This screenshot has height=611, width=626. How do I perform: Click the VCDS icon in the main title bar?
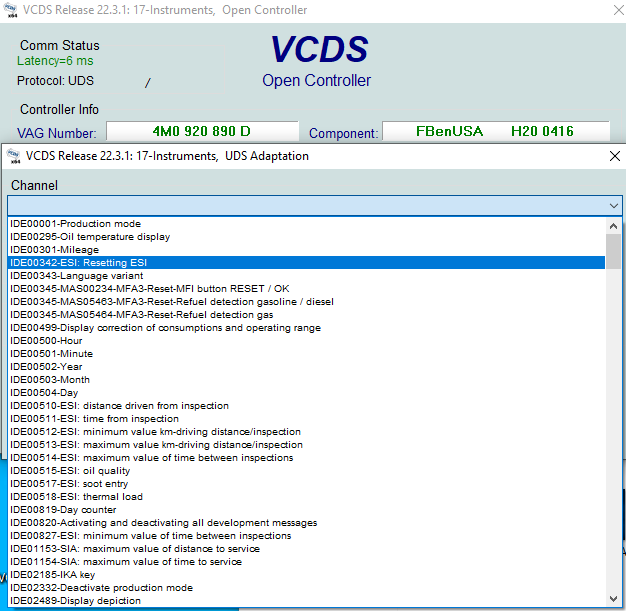click(x=13, y=11)
